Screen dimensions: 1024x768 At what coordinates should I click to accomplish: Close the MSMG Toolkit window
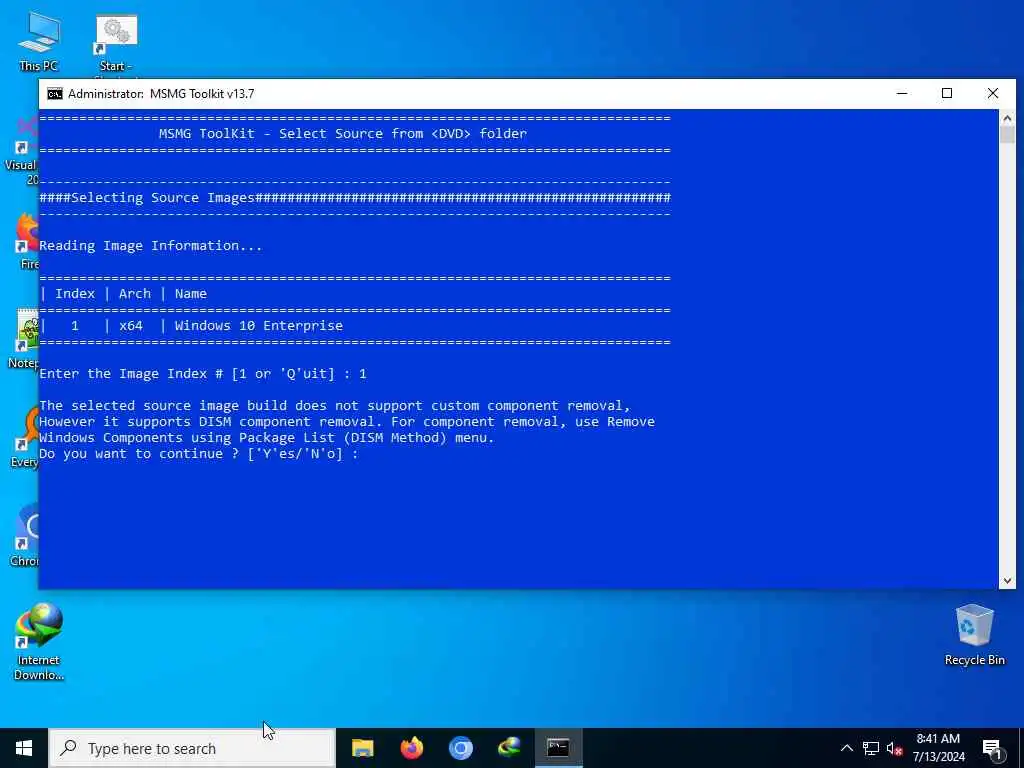(993, 94)
